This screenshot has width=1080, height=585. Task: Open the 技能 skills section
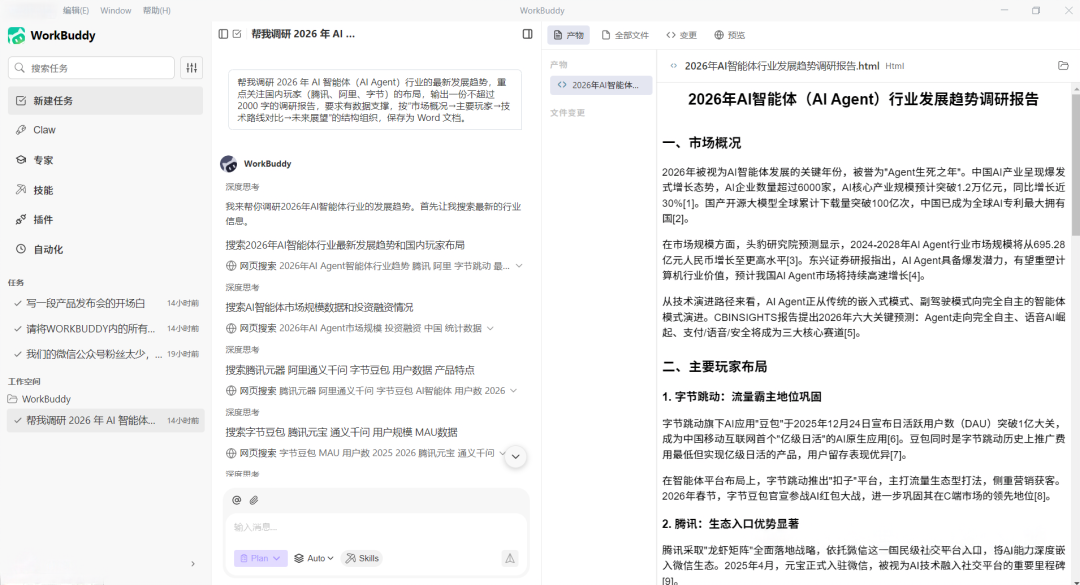click(x=105, y=189)
